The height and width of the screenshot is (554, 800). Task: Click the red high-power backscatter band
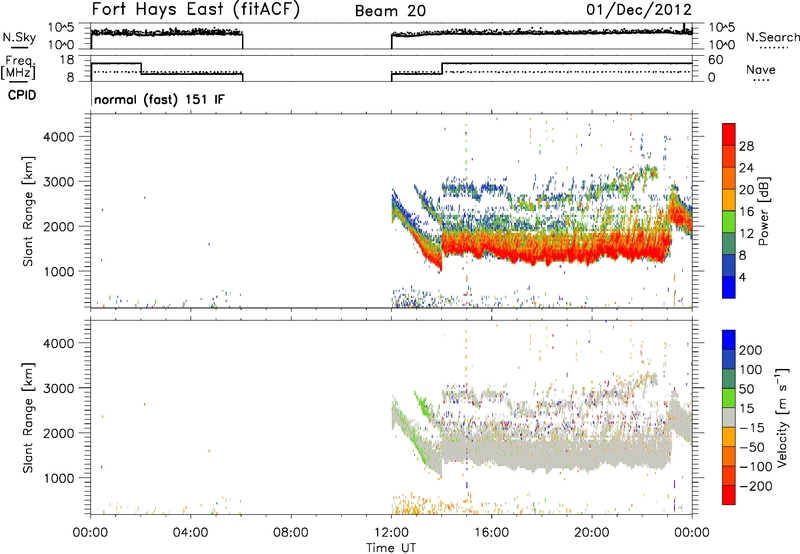pos(556,246)
